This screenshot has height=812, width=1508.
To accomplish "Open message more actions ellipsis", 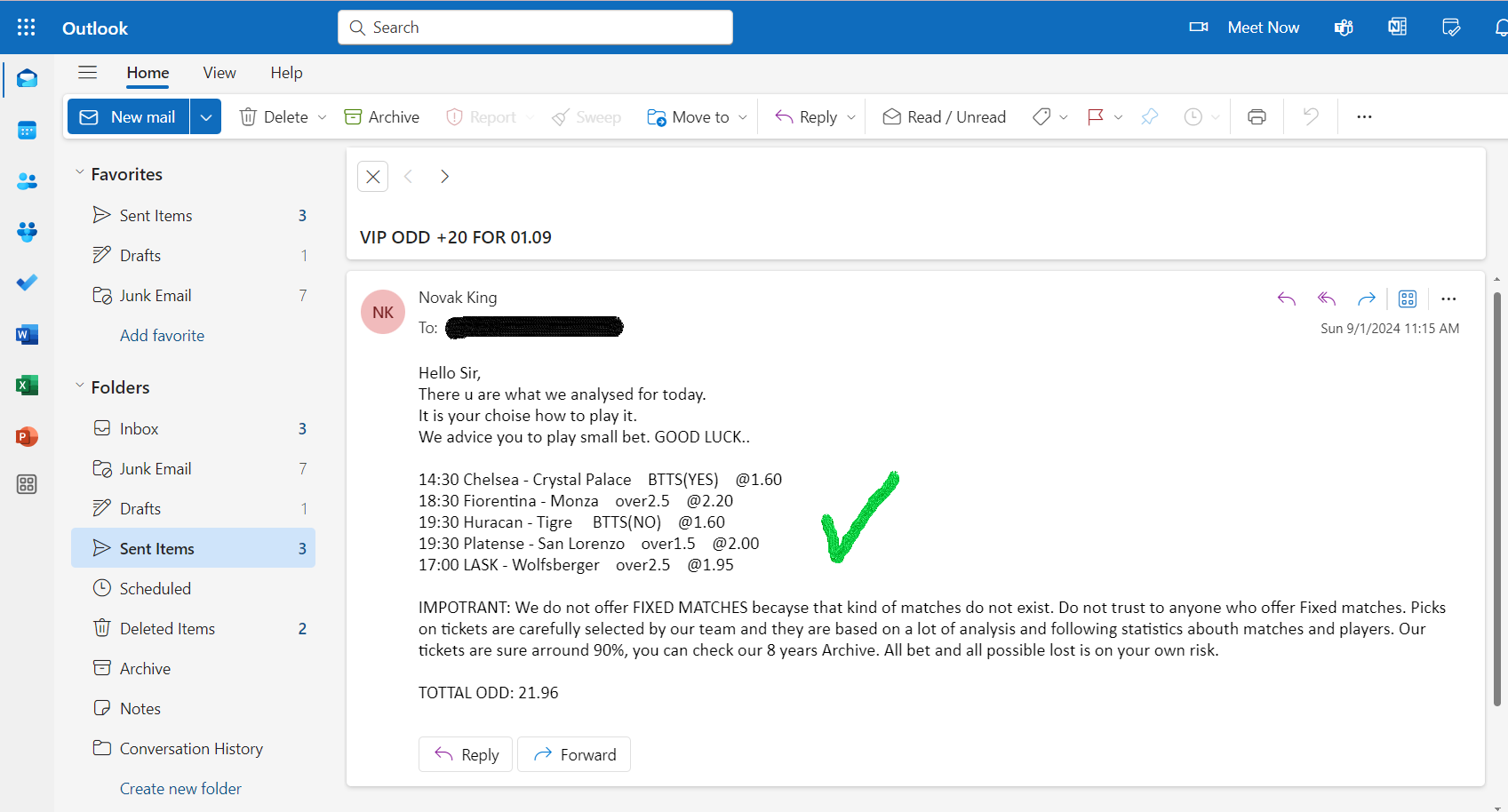I will 1448,299.
